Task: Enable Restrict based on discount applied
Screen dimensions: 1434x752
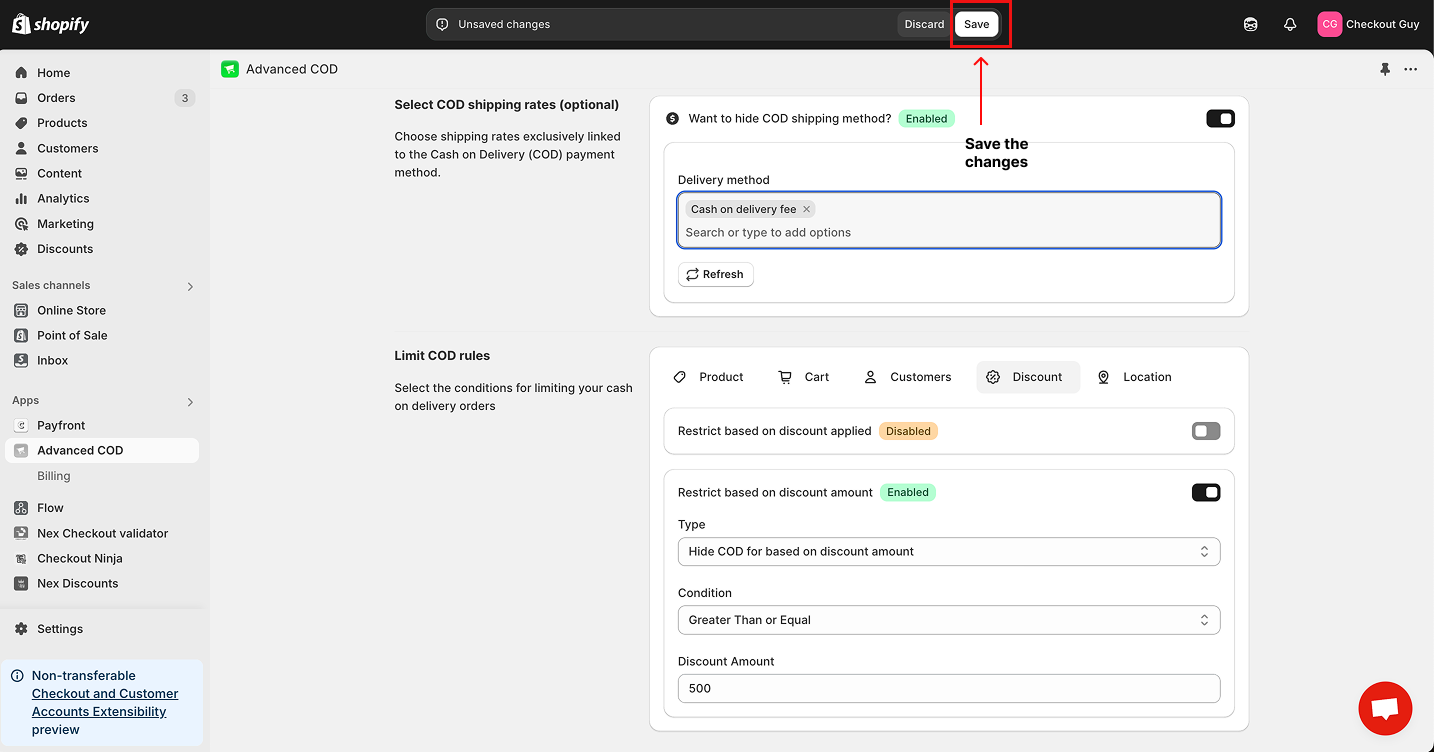Action: coord(1206,431)
